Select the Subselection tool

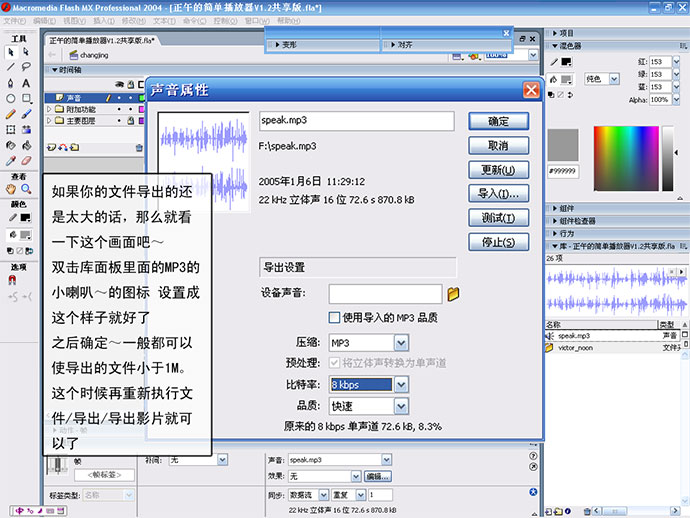(x=26, y=52)
